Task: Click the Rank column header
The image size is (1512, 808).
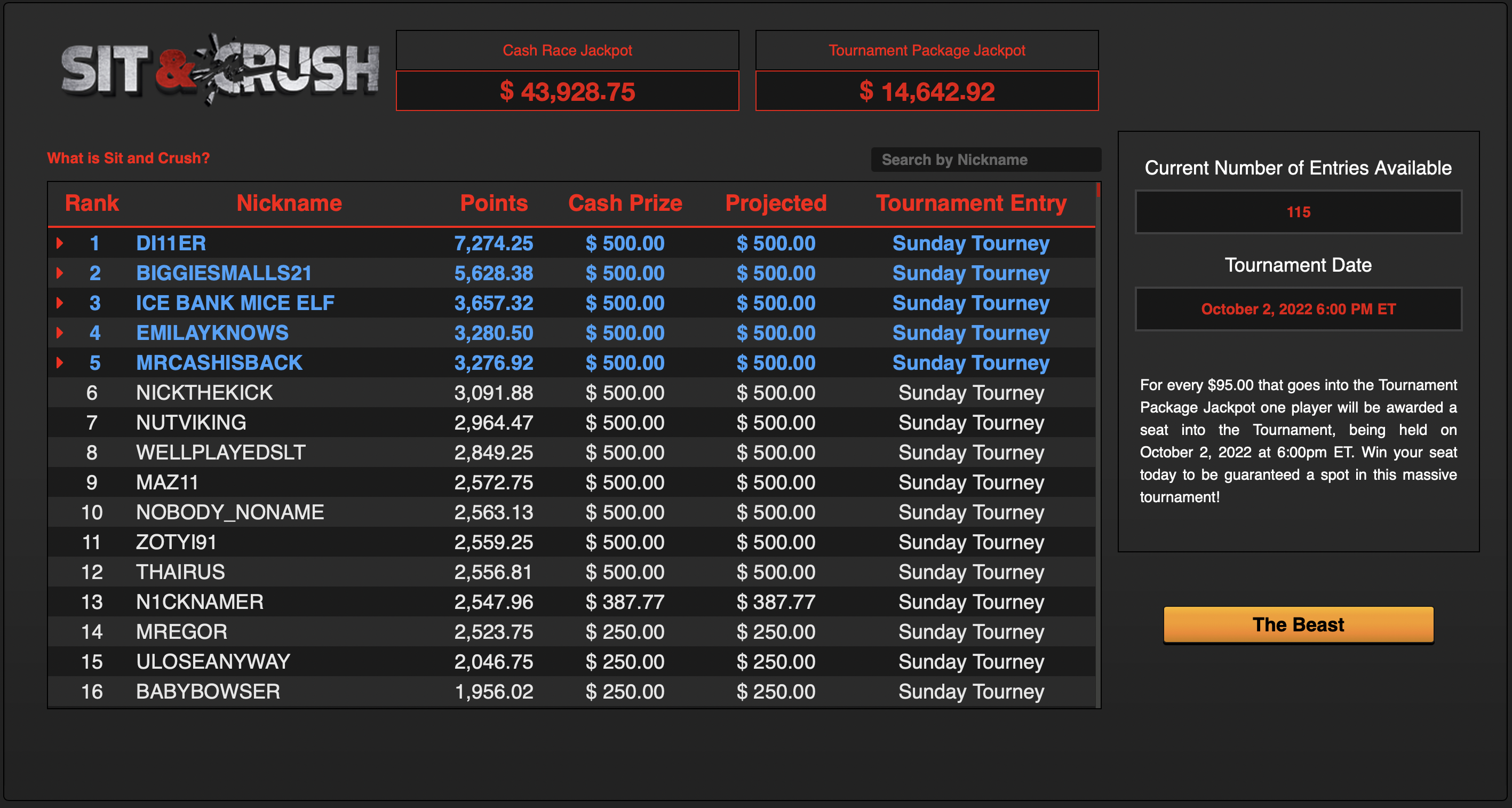Action: 92,203
